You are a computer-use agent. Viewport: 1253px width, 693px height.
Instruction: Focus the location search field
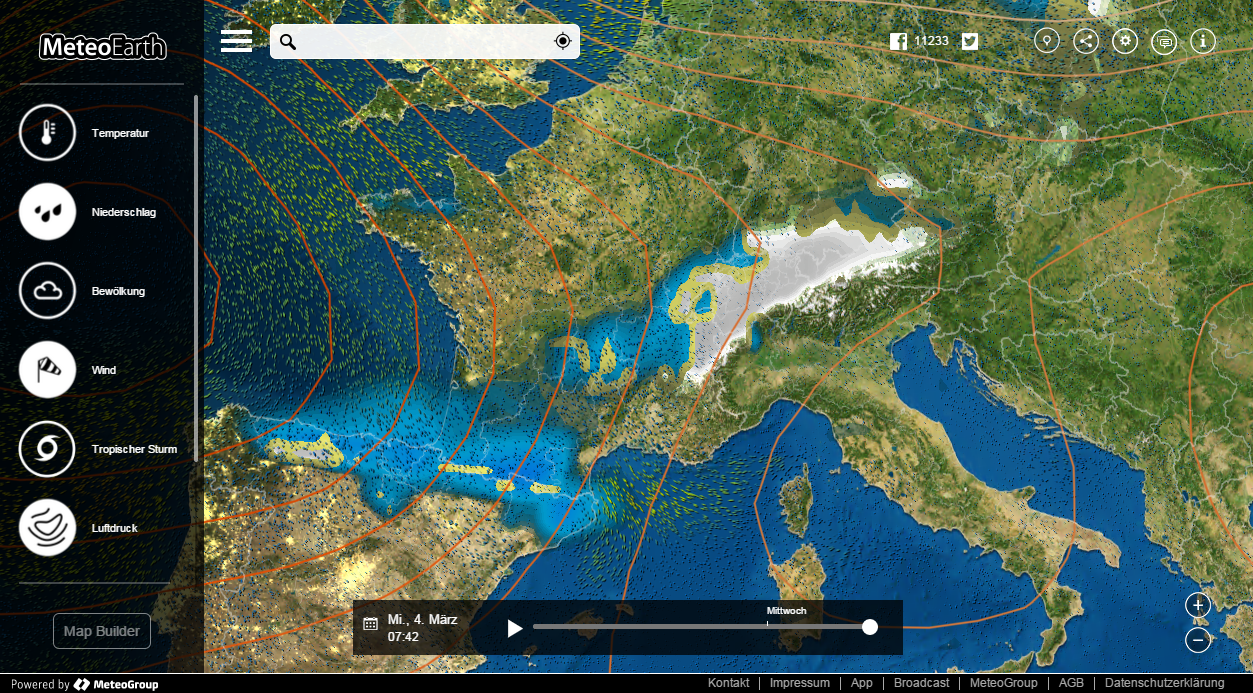coord(425,41)
